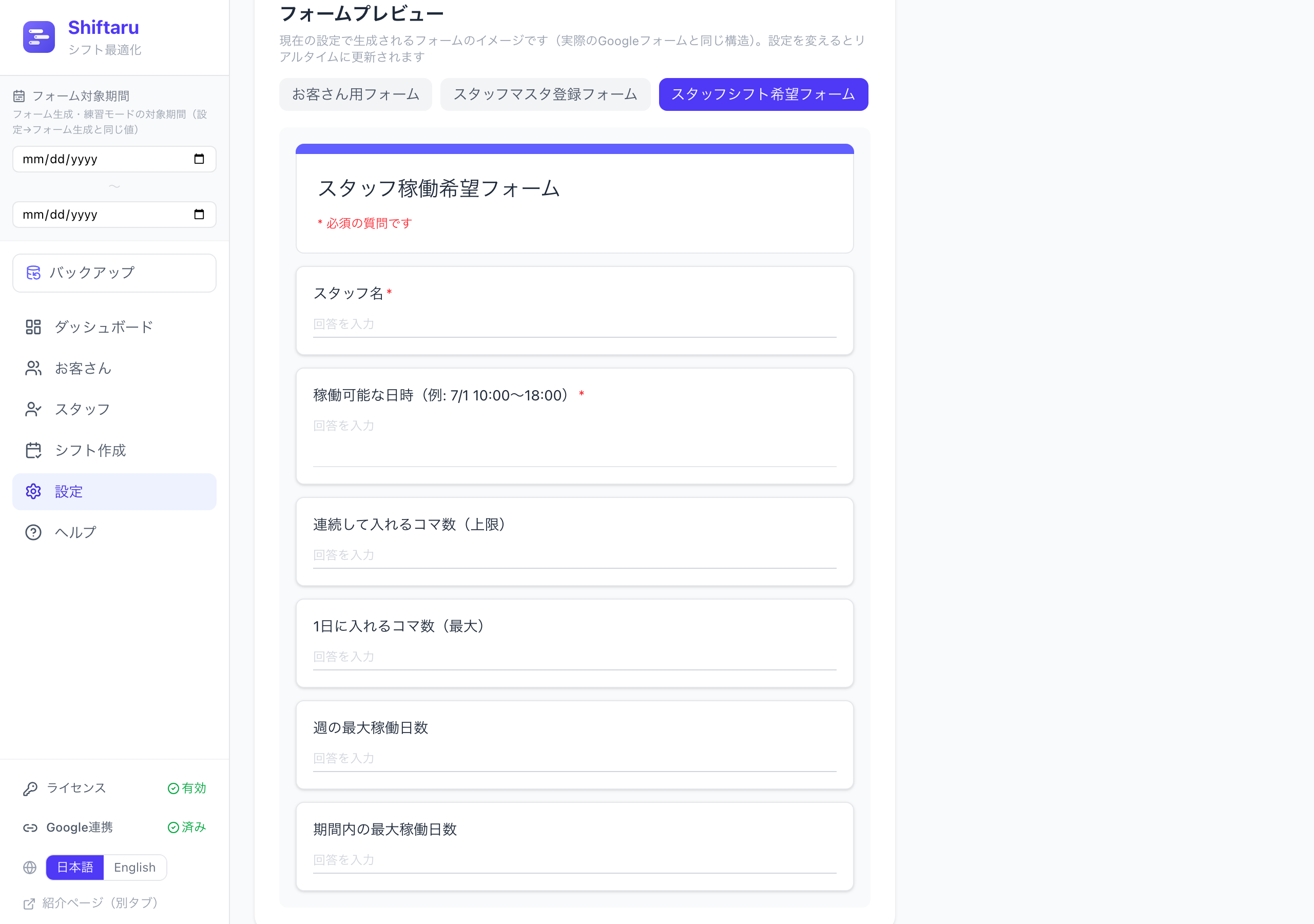Image resolution: width=1314 pixels, height=924 pixels.
Task: Click the シフト作成 calendar-check icon
Action: point(33,451)
